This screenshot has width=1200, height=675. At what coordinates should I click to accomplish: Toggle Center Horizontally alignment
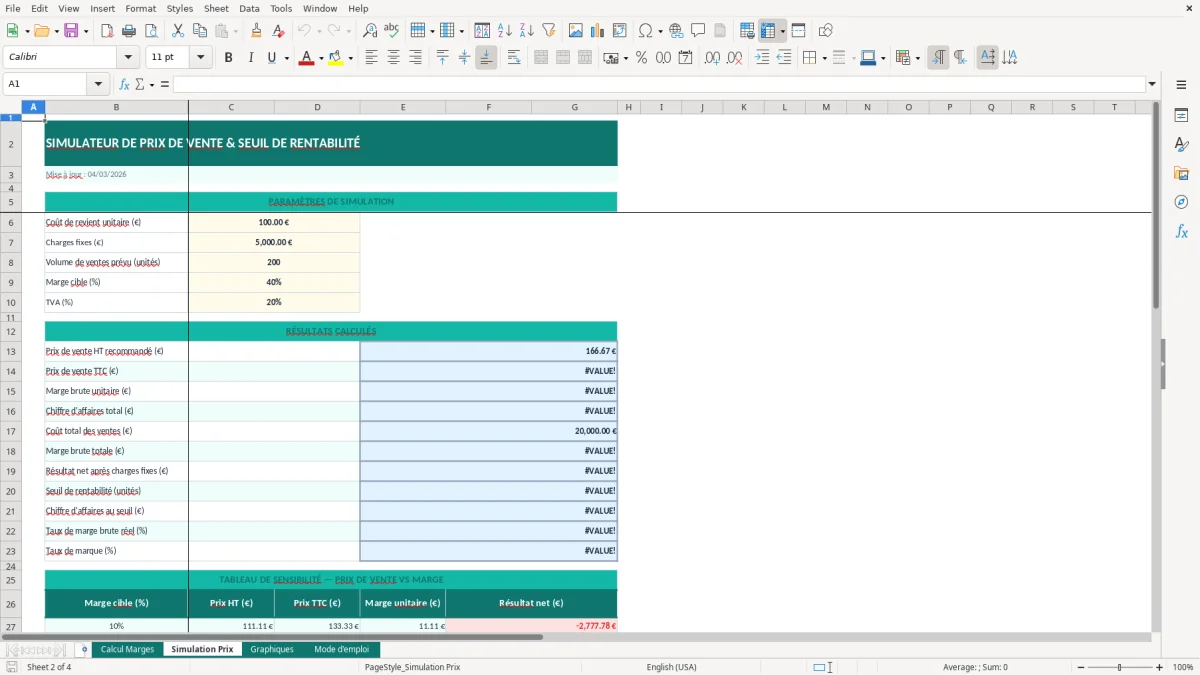[x=393, y=58]
